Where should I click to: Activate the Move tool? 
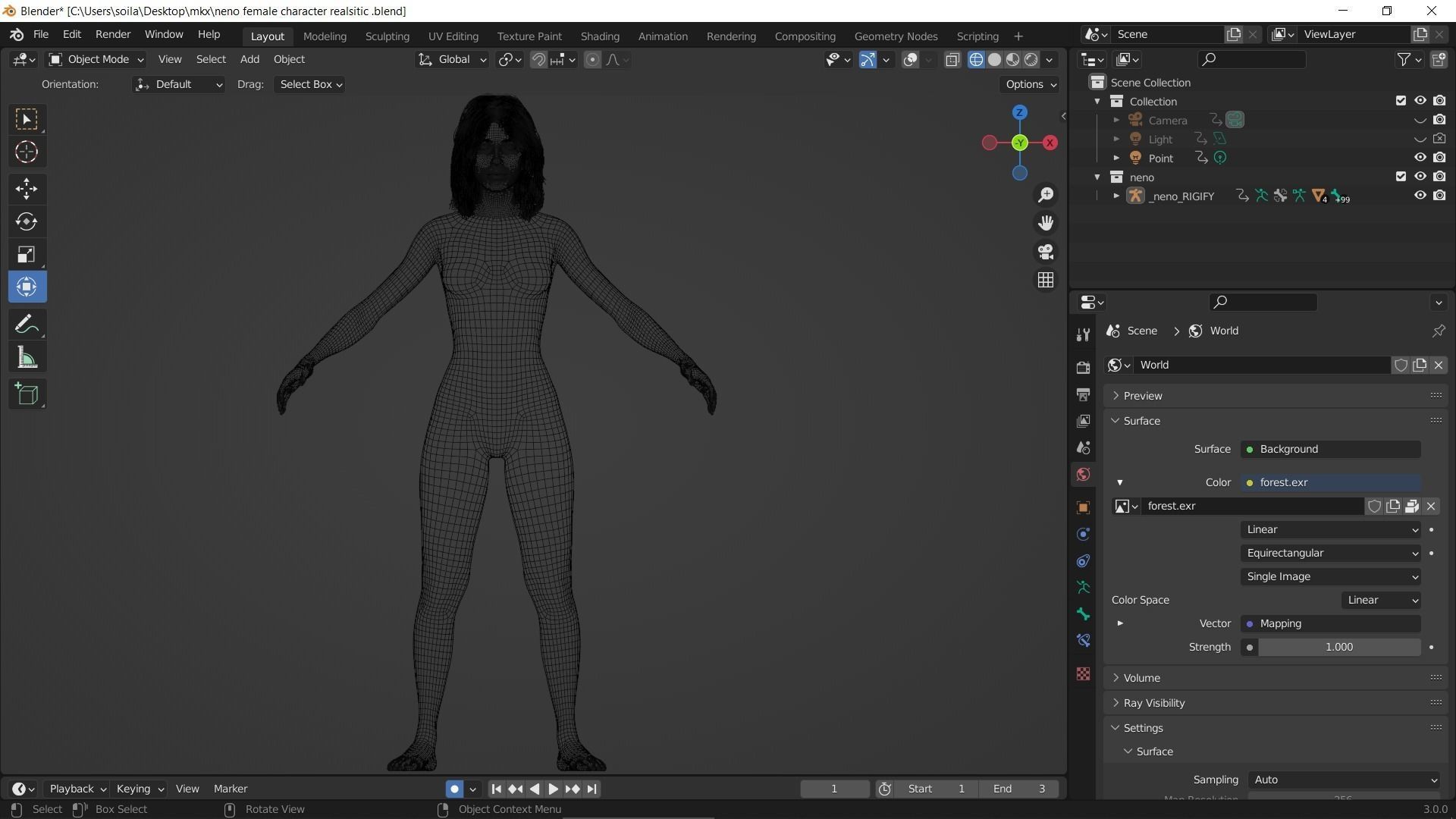[27, 188]
